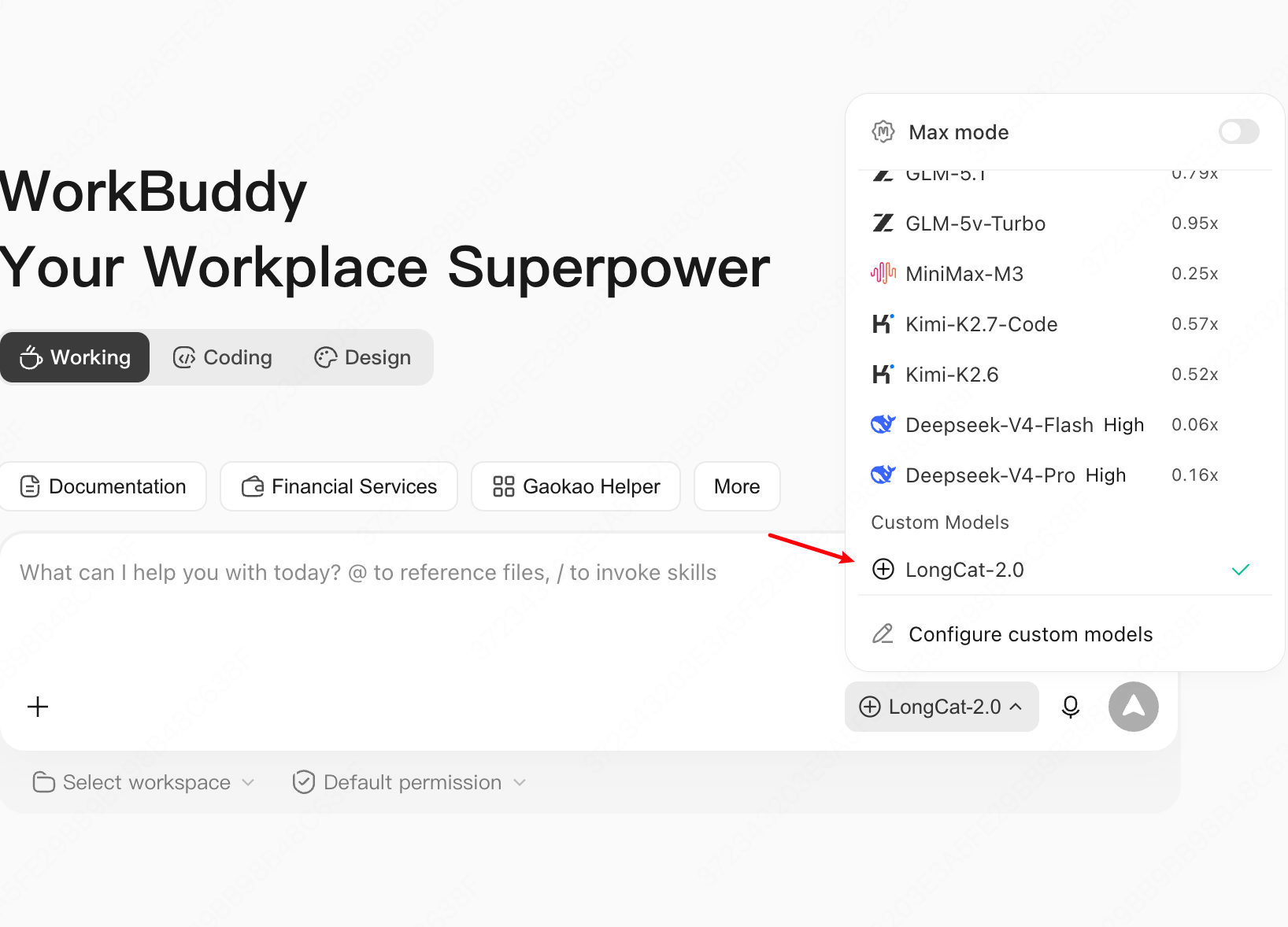Click the More button

point(737,486)
